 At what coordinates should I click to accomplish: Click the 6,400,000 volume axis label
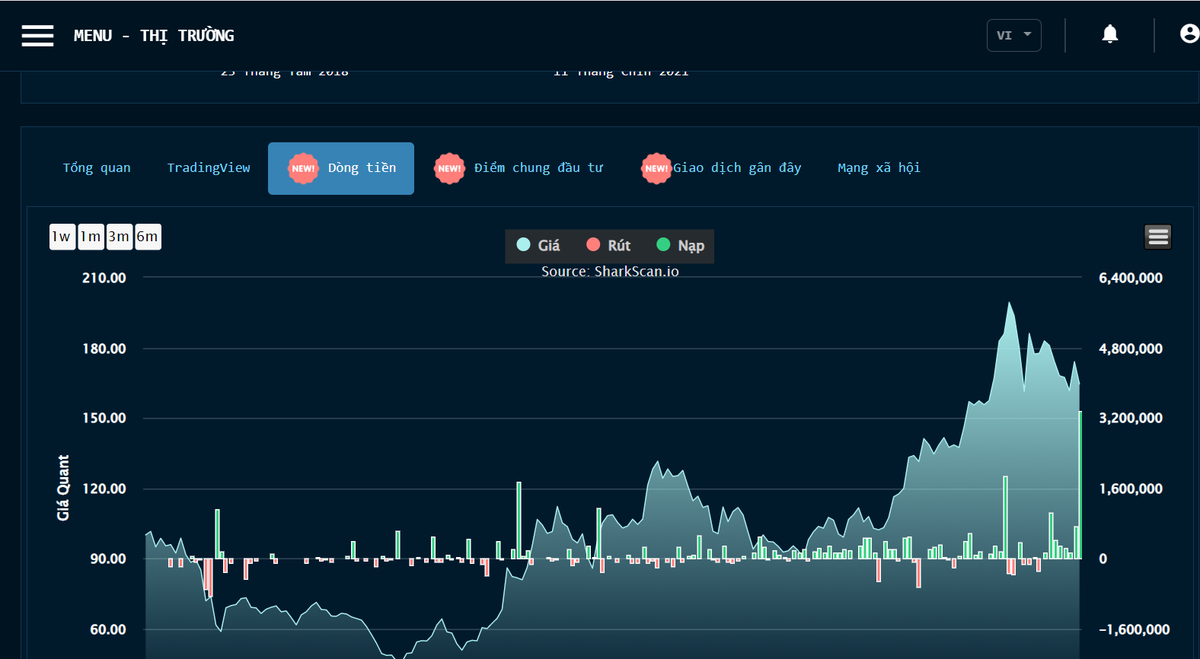[x=1131, y=278]
